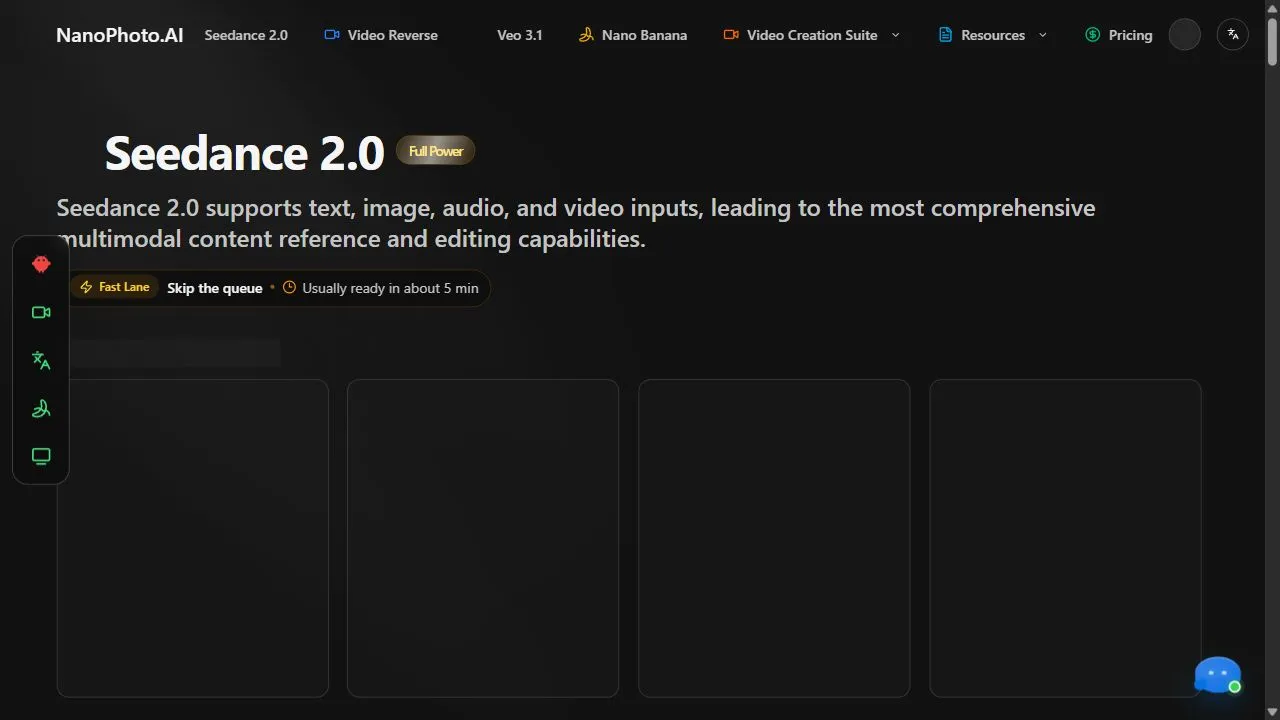Expand the Video Creation Suite dropdown
The width and height of the screenshot is (1280, 720).
895,35
